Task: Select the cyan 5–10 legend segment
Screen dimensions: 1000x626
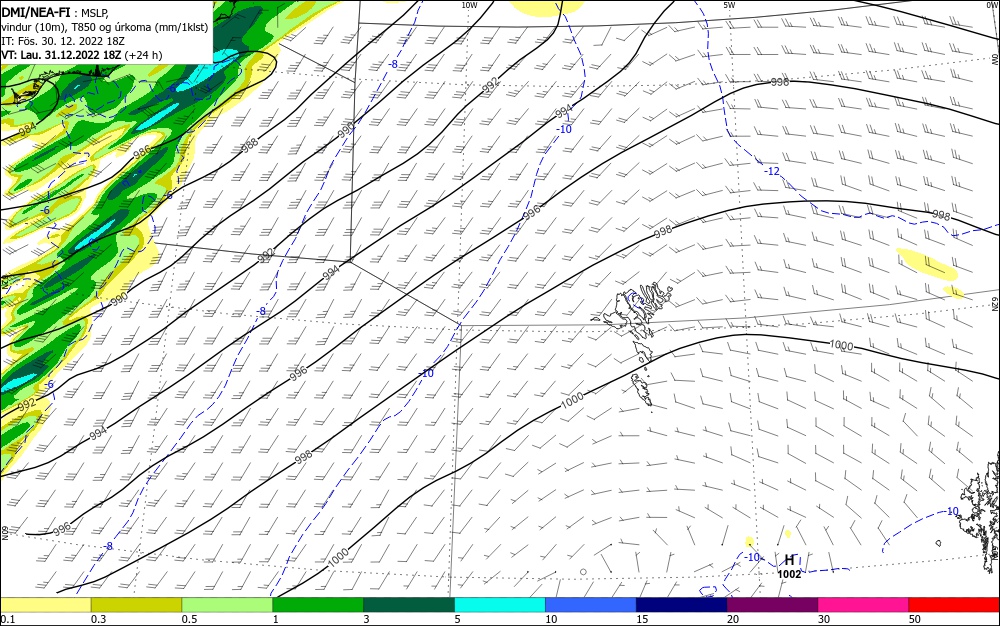Action: [500, 605]
